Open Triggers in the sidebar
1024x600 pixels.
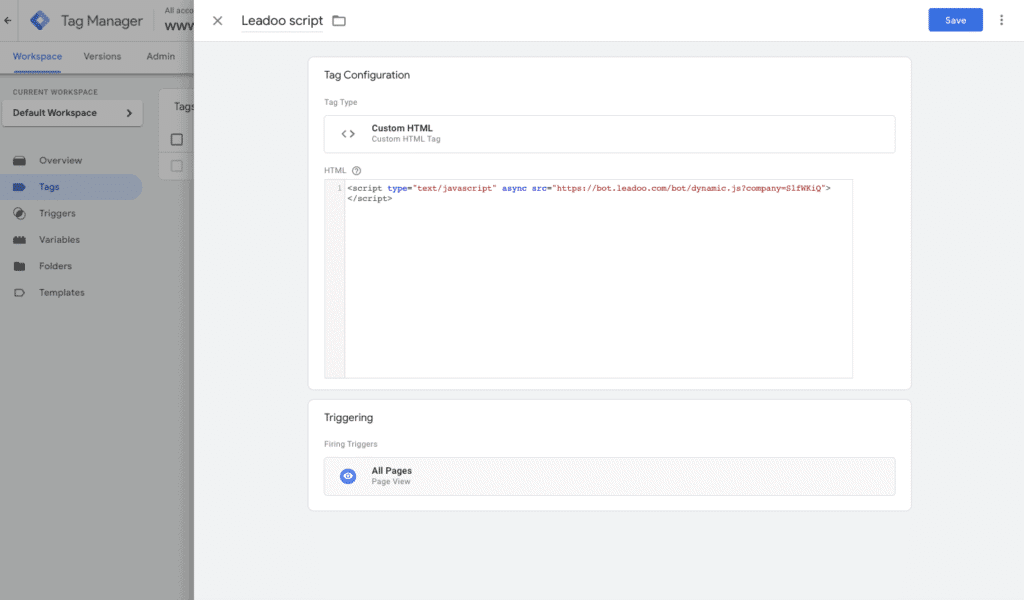pyautogui.click(x=57, y=213)
